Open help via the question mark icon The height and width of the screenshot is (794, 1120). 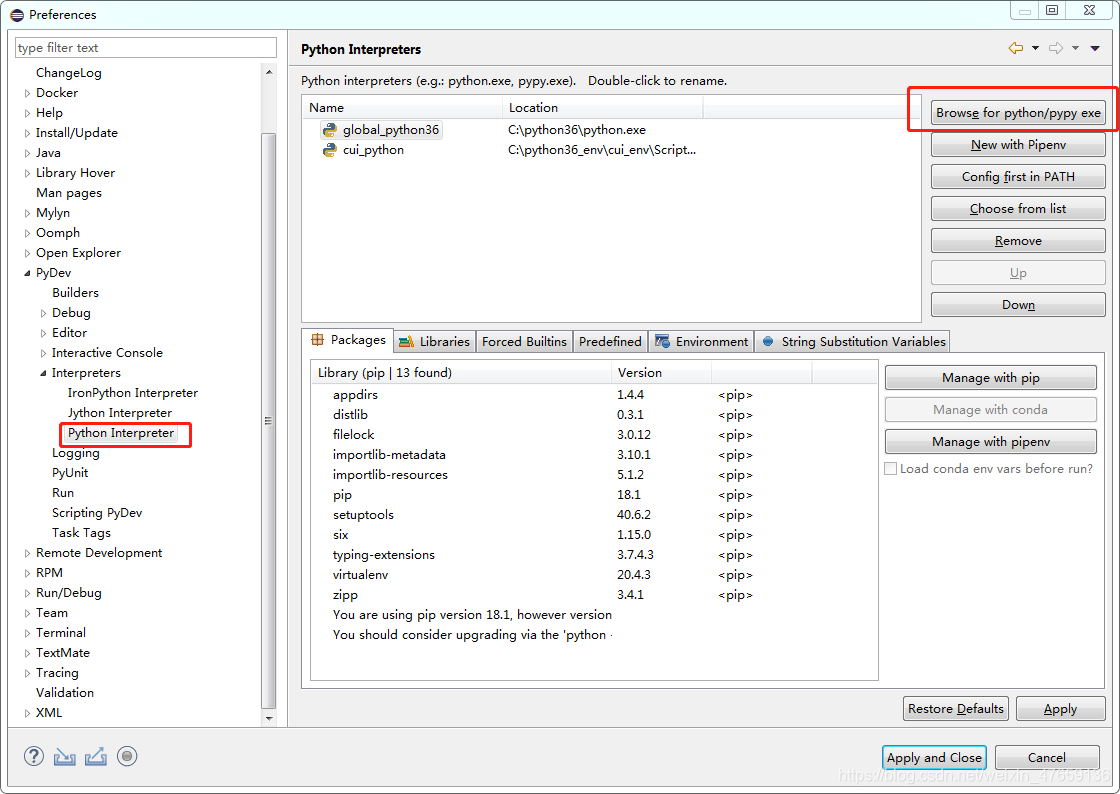pyautogui.click(x=33, y=756)
